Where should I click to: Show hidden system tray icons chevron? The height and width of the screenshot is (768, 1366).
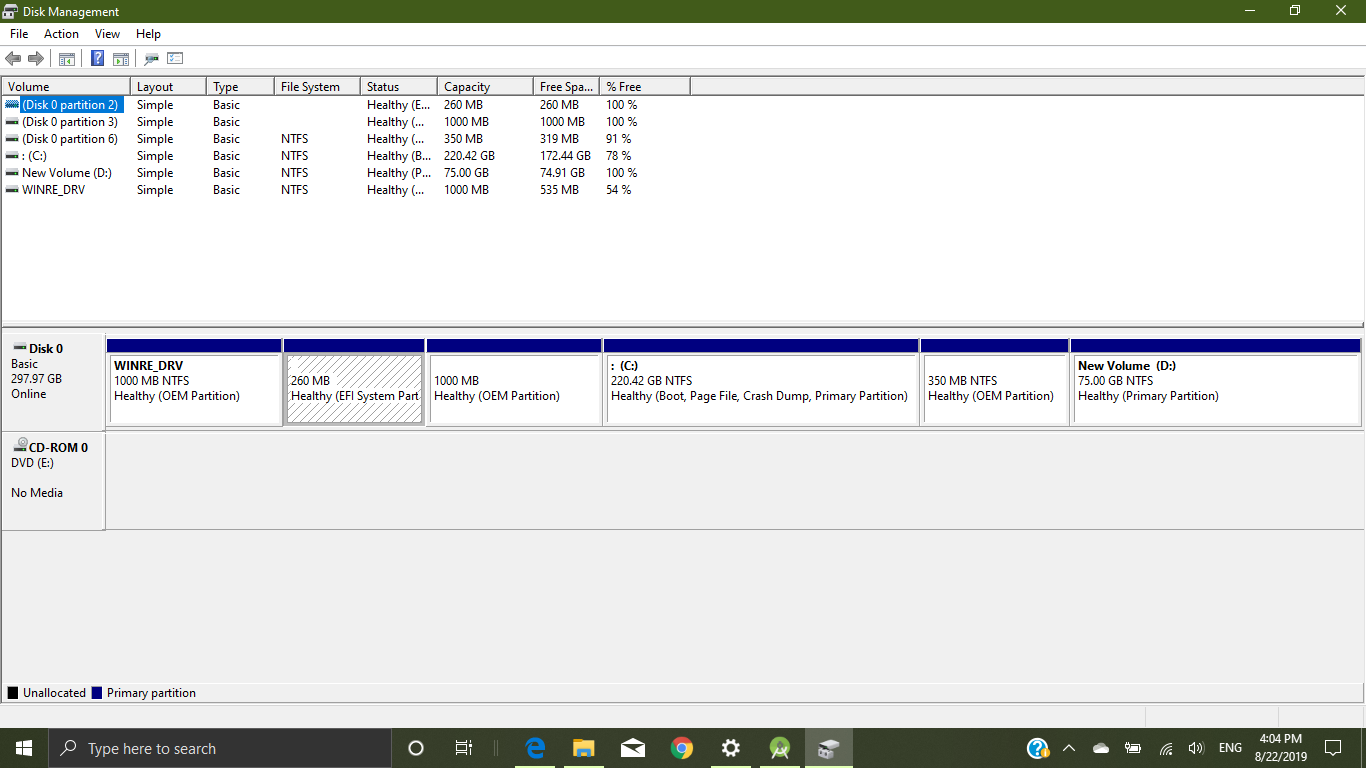(x=1068, y=748)
